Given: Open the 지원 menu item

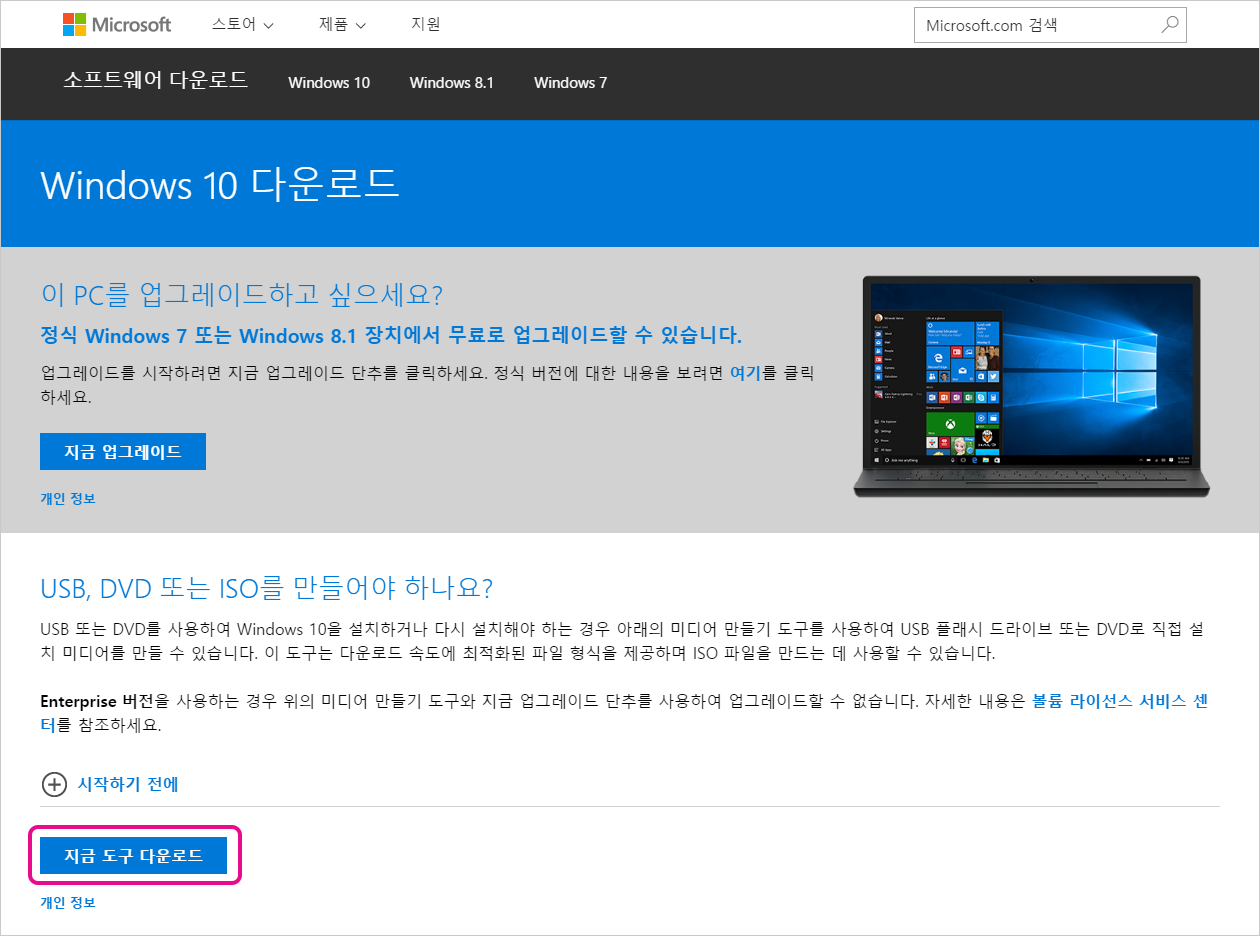Looking at the screenshot, I should pos(425,25).
